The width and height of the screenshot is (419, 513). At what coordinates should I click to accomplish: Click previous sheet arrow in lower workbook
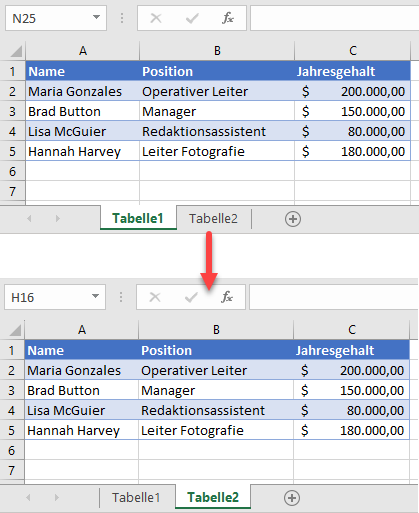tap(28, 498)
